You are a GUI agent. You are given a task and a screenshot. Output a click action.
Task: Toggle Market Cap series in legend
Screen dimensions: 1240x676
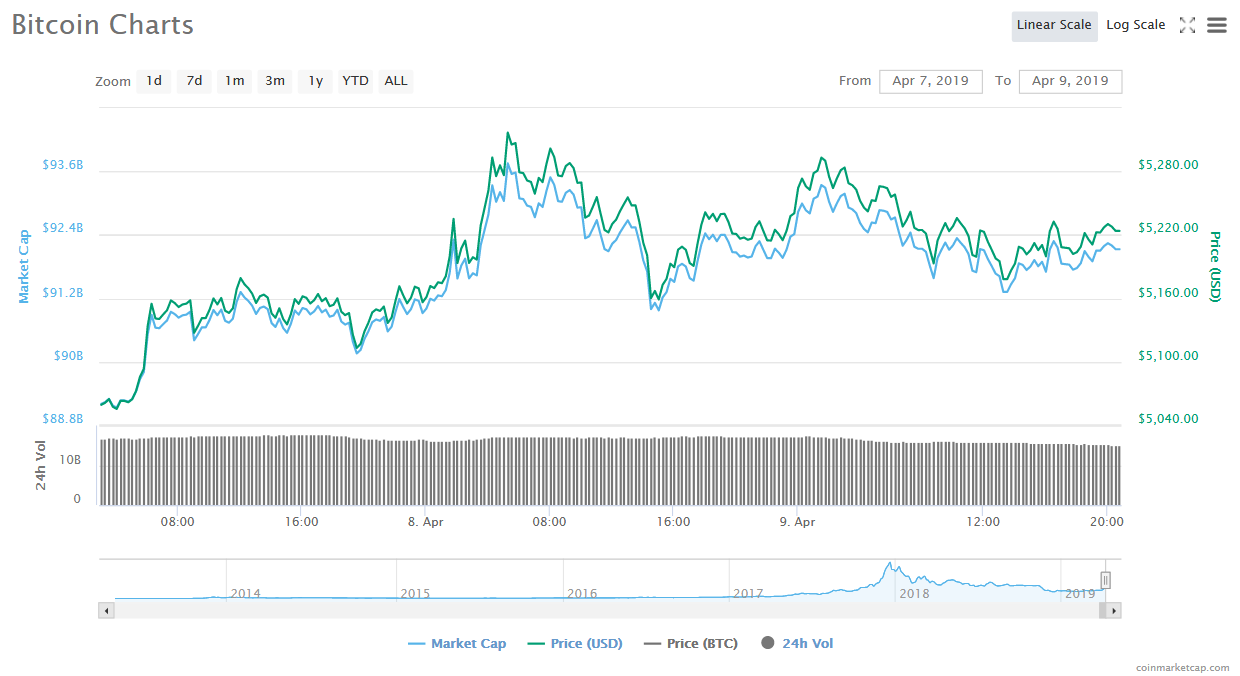pos(457,643)
